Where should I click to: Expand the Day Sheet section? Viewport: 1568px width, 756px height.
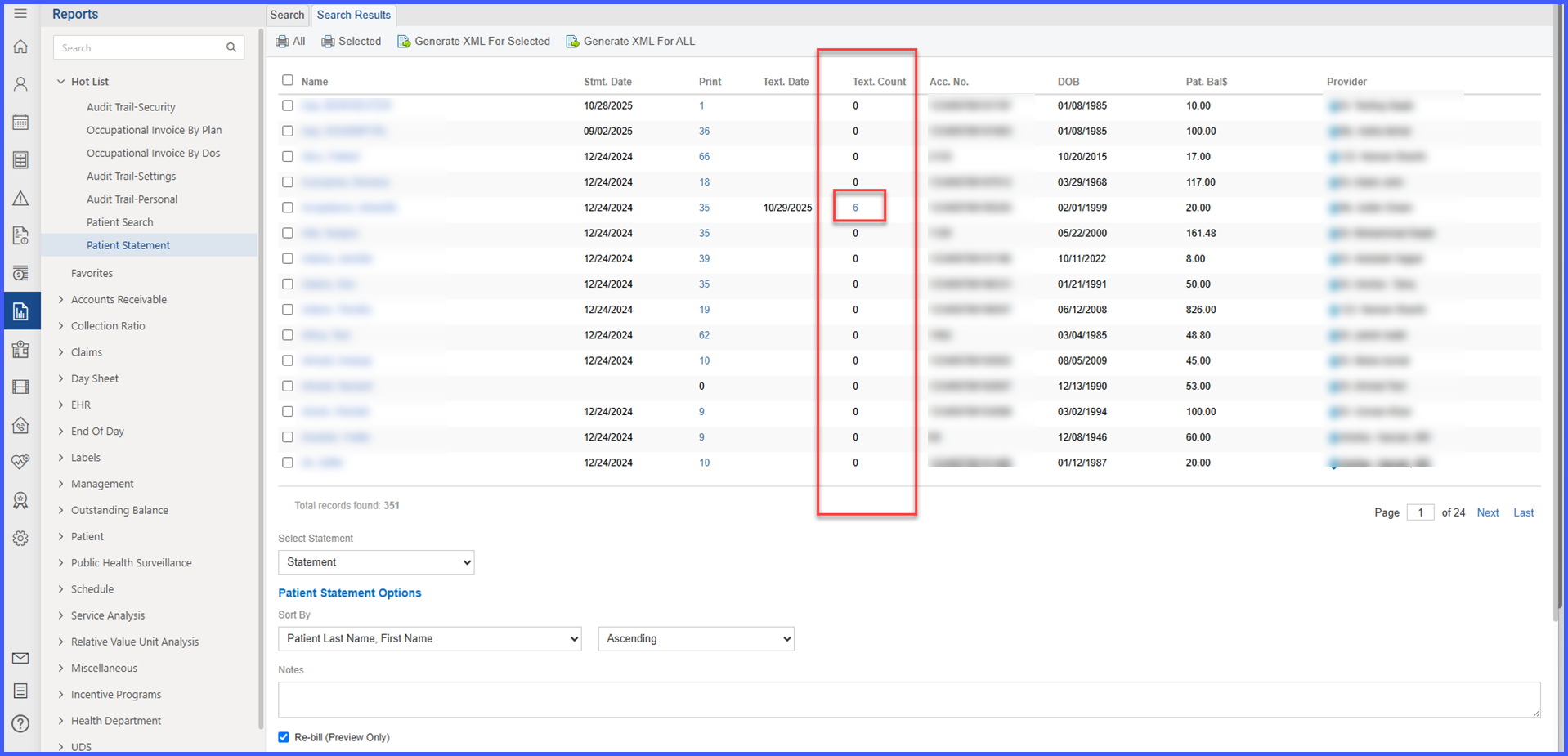(60, 378)
